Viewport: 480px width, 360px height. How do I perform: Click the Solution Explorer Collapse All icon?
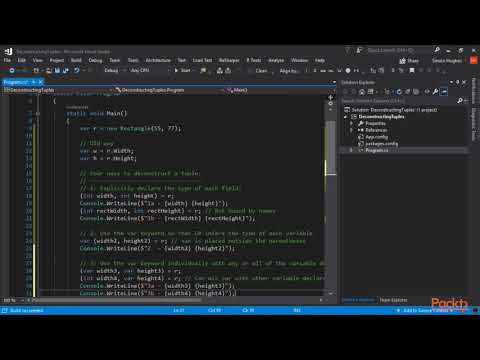(x=407, y=92)
